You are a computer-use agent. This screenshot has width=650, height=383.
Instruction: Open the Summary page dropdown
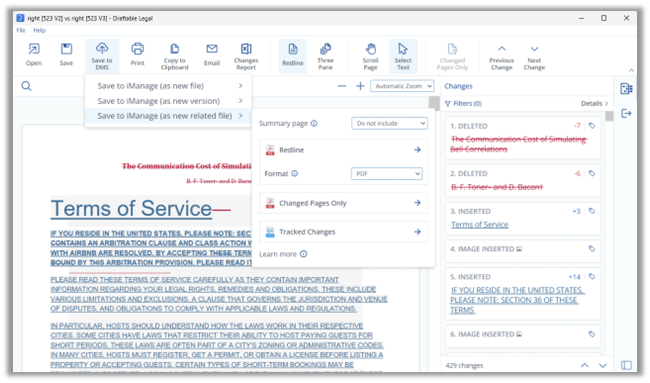[x=389, y=124]
